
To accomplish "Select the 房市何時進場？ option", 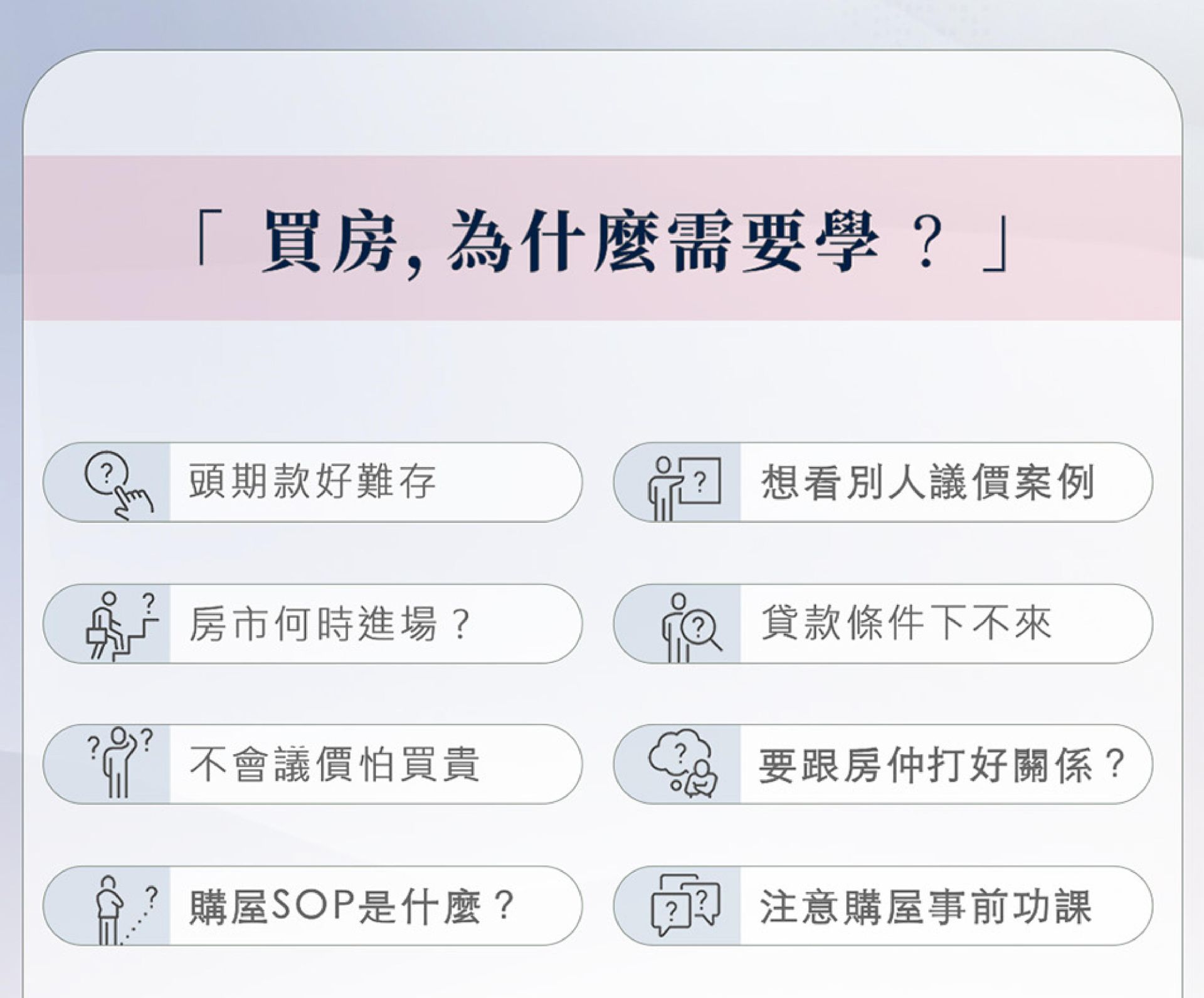I will (x=330, y=624).
